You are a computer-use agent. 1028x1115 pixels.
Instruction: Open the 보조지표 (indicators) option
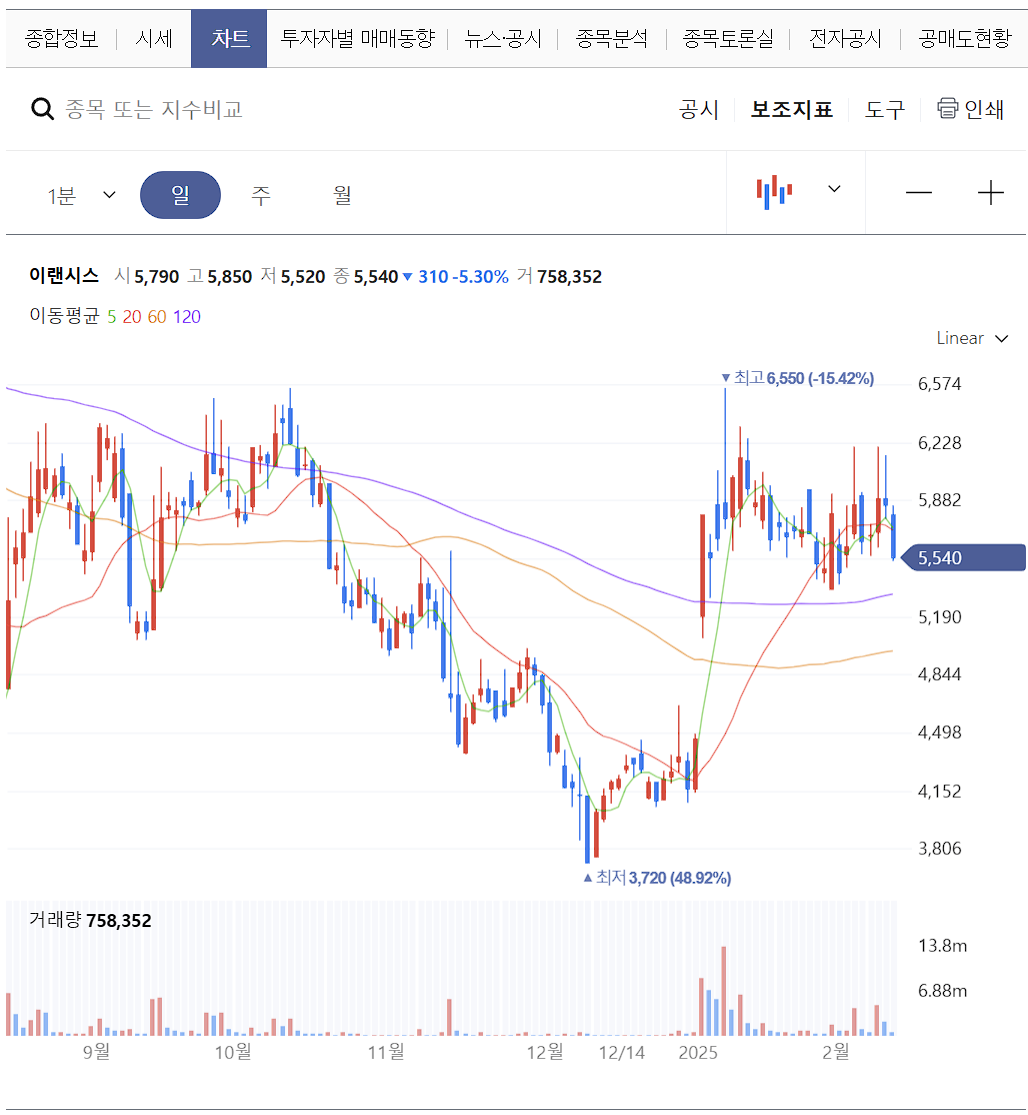[x=793, y=110]
